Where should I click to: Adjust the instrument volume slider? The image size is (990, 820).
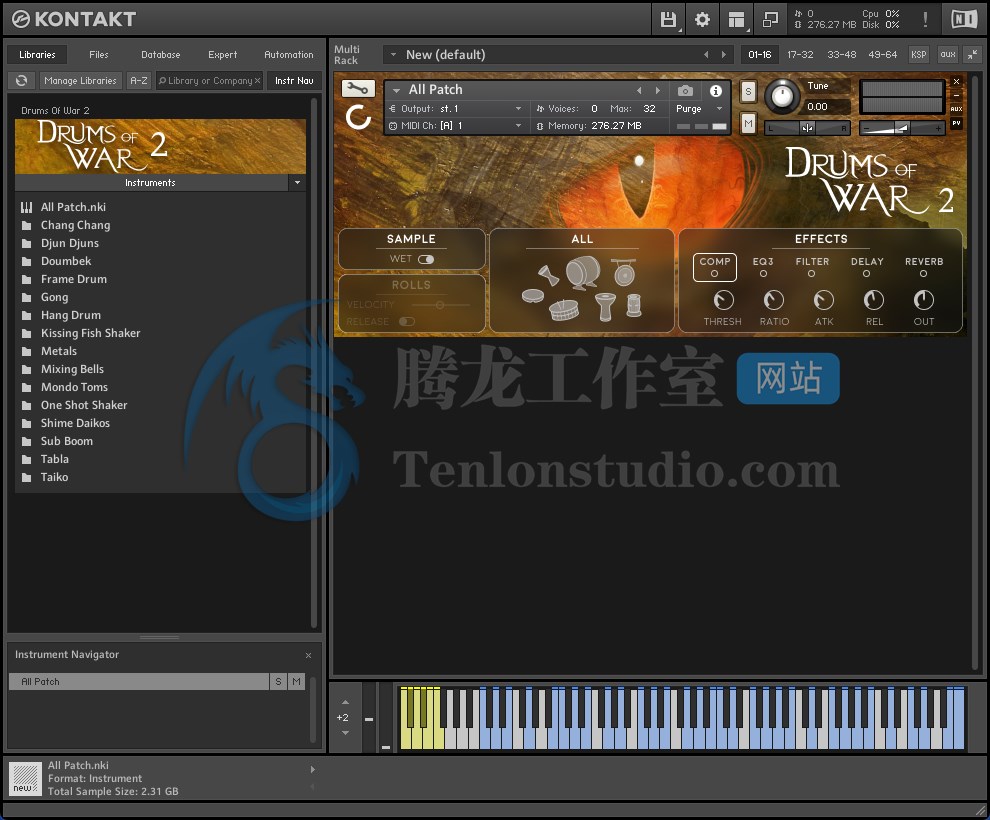[902, 128]
